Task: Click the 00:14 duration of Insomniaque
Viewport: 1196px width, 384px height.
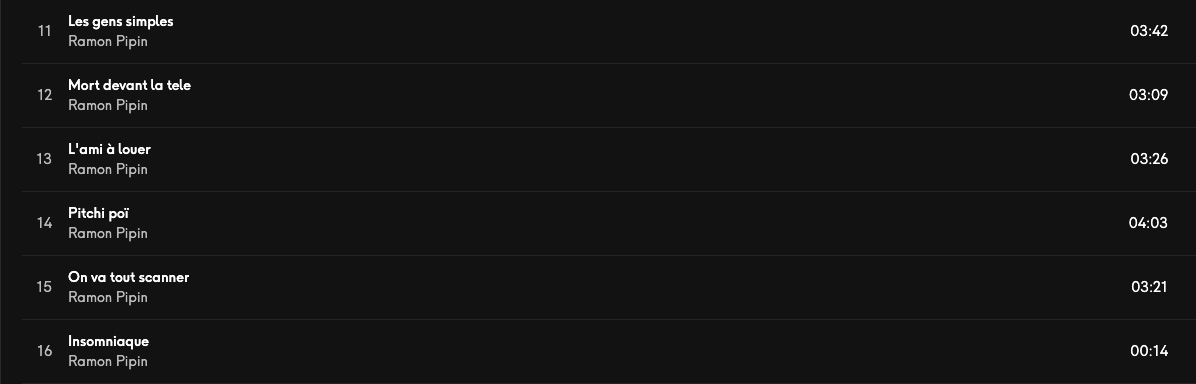Action: [1149, 351]
